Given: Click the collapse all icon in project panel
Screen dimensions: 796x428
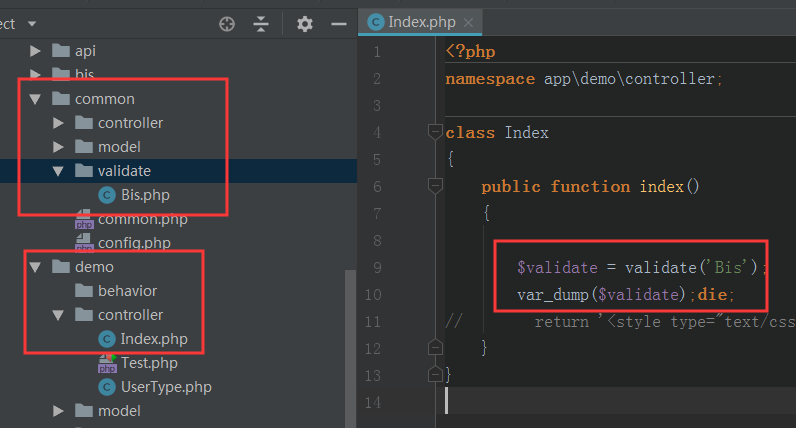Looking at the screenshot, I should [x=261, y=23].
